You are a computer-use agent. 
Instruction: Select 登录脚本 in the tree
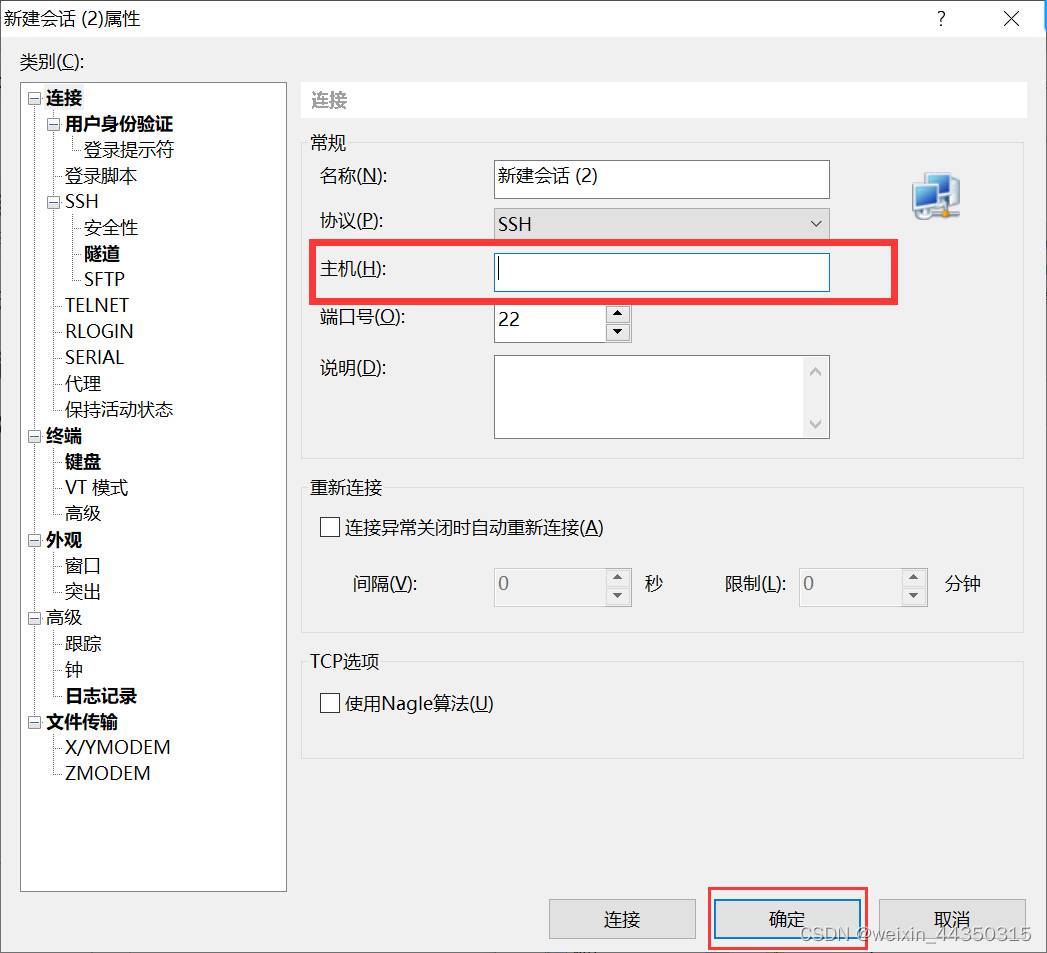click(x=101, y=176)
